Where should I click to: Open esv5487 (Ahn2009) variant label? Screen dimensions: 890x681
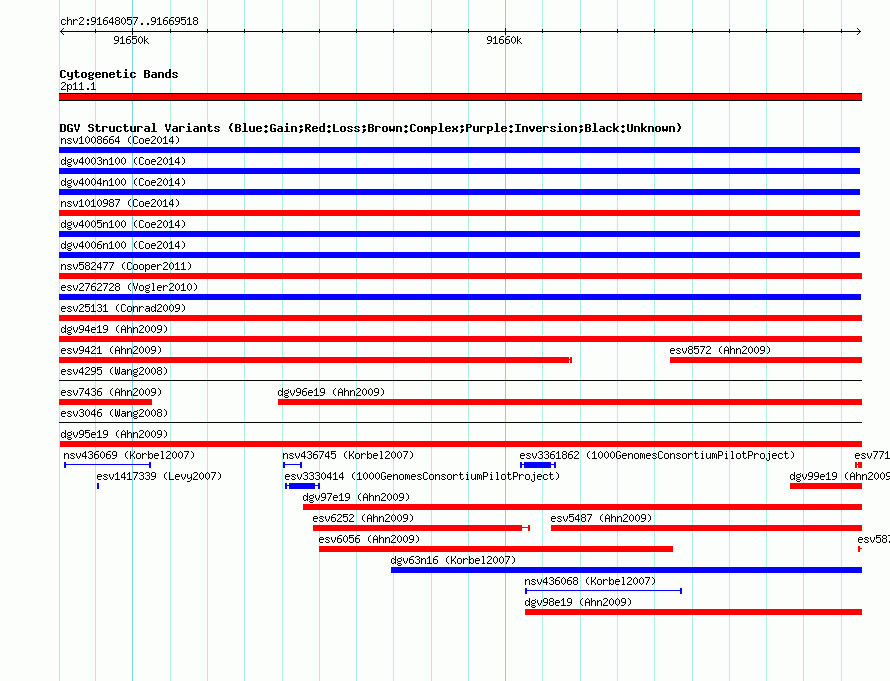(x=601, y=518)
